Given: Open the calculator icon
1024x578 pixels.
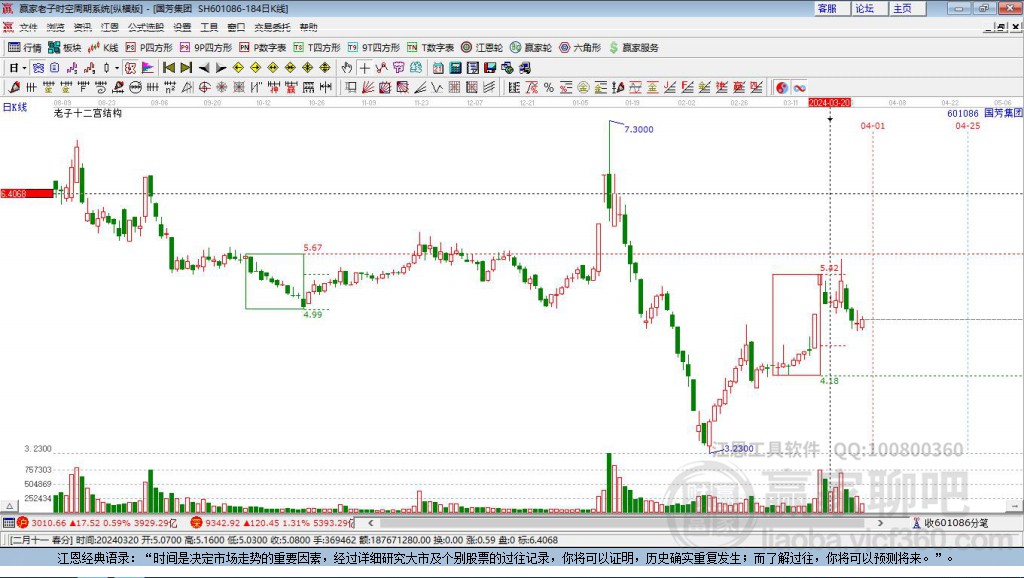Looking at the screenshot, I should [x=455, y=68].
